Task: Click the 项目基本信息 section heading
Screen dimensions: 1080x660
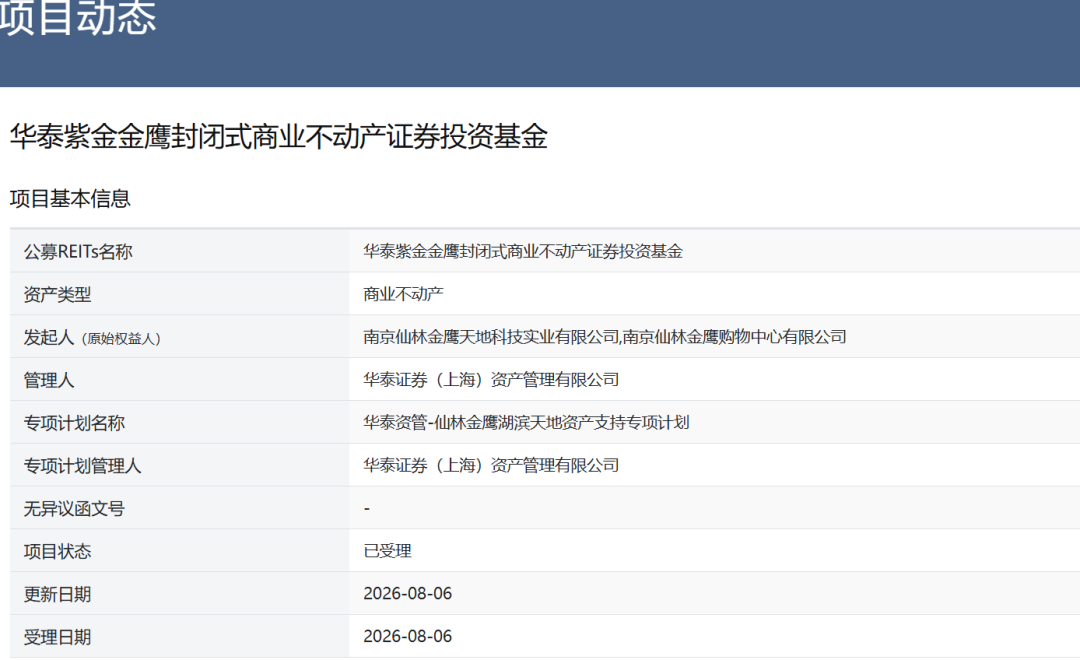Action: [x=70, y=198]
